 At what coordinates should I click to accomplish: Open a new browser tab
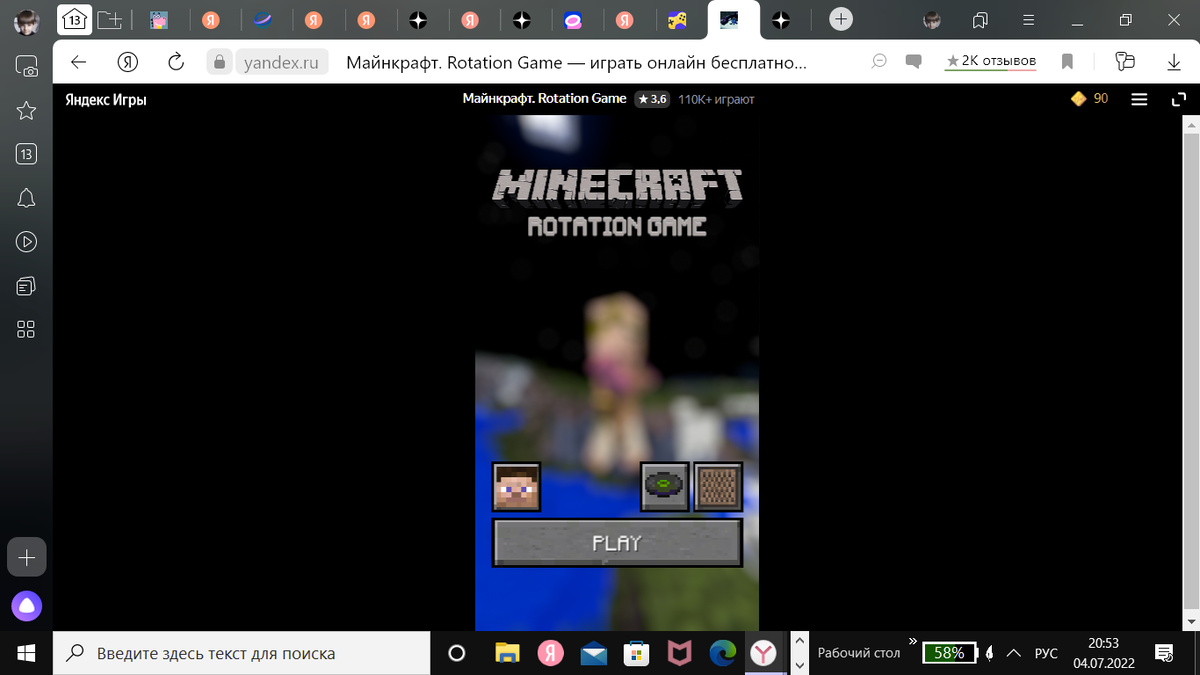pos(842,19)
